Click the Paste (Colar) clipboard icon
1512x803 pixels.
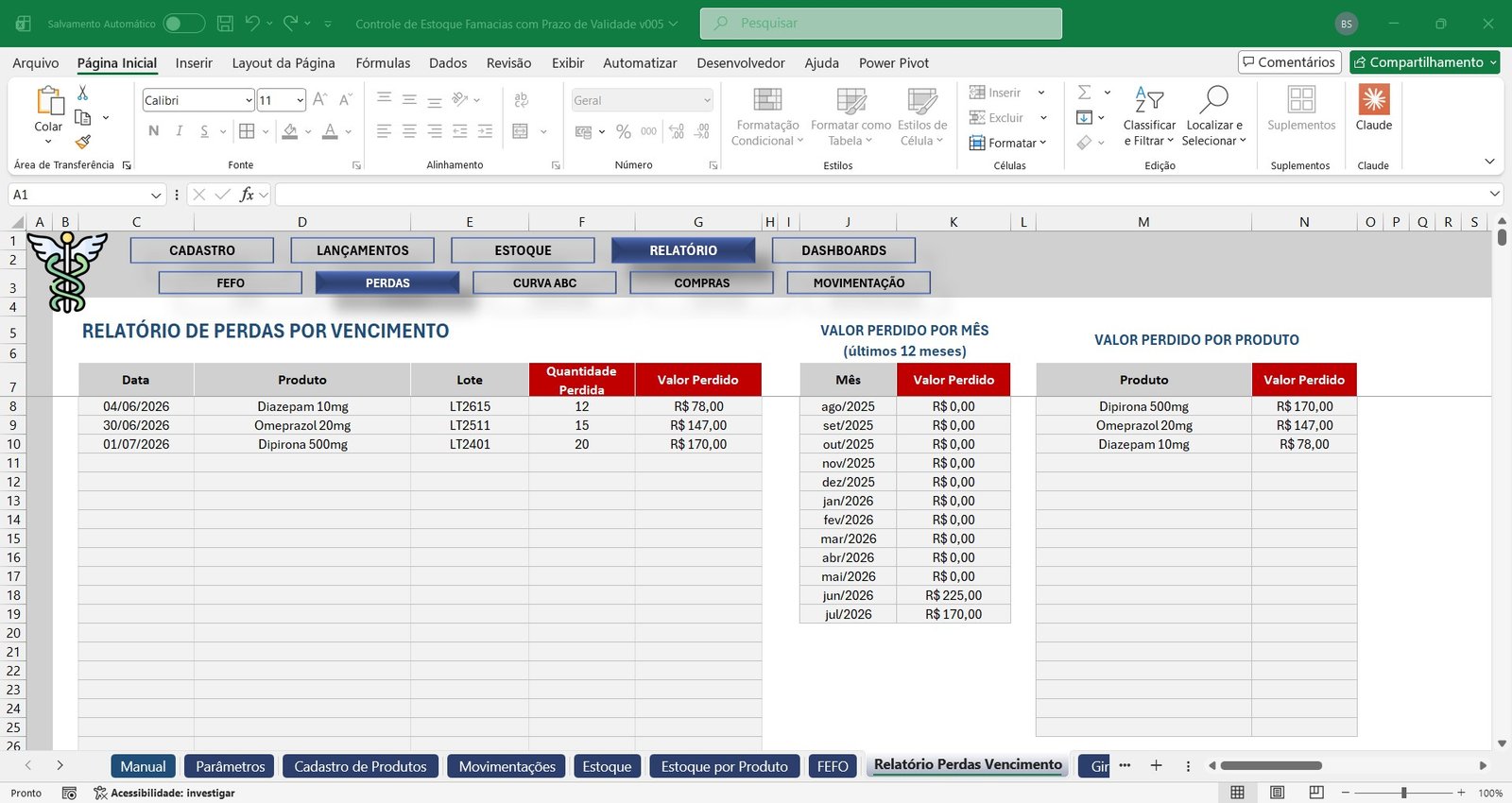tap(49, 100)
